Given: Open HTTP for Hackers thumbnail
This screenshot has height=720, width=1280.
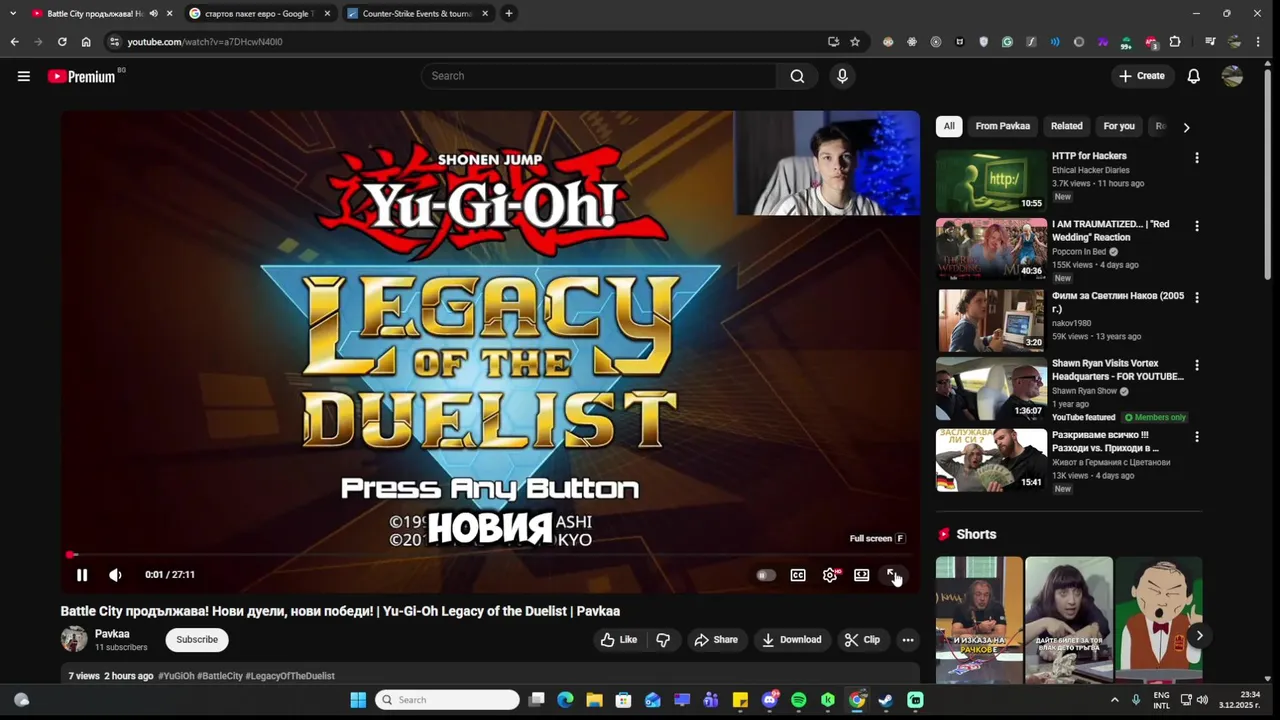Looking at the screenshot, I should [x=991, y=181].
